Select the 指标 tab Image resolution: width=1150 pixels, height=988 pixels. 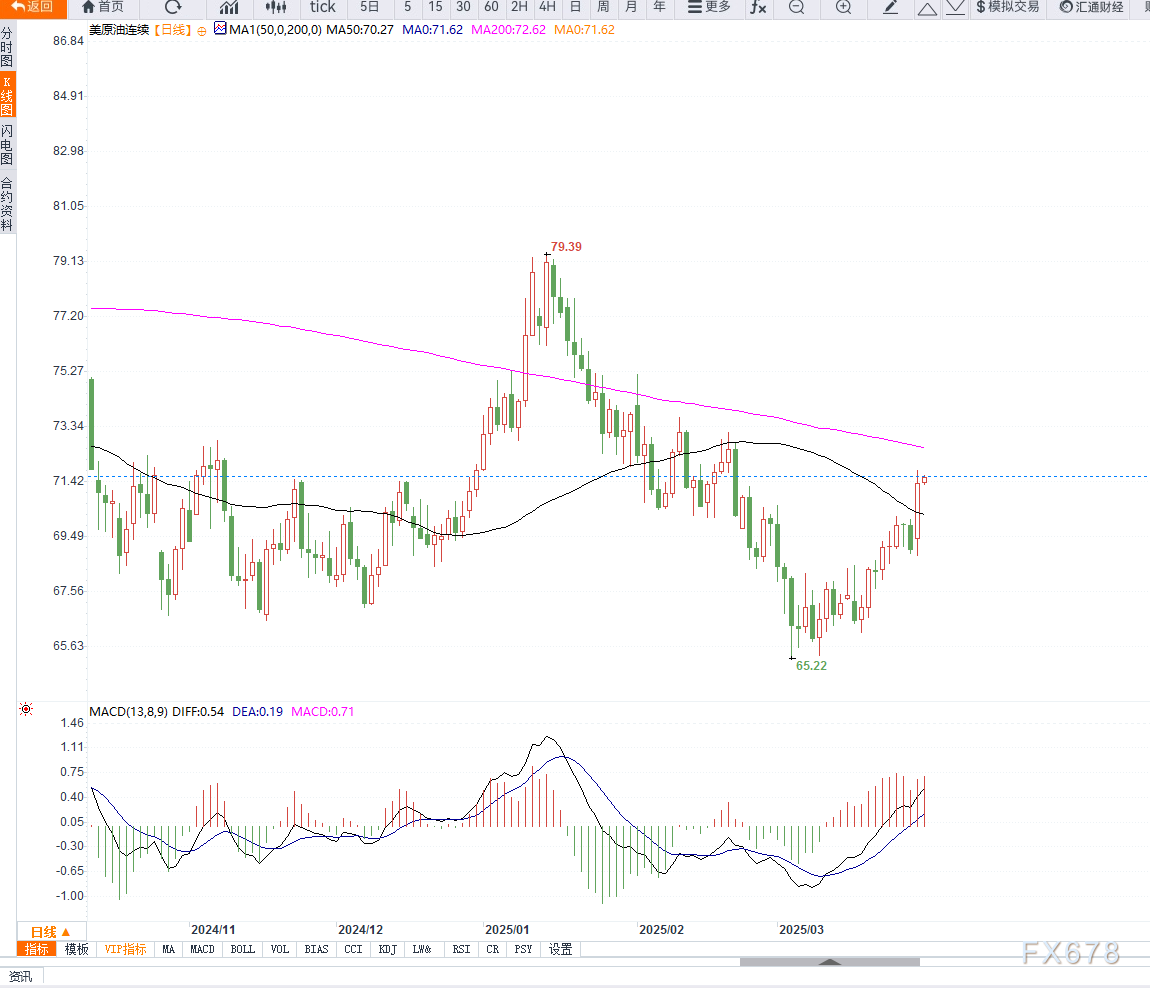[x=37, y=949]
